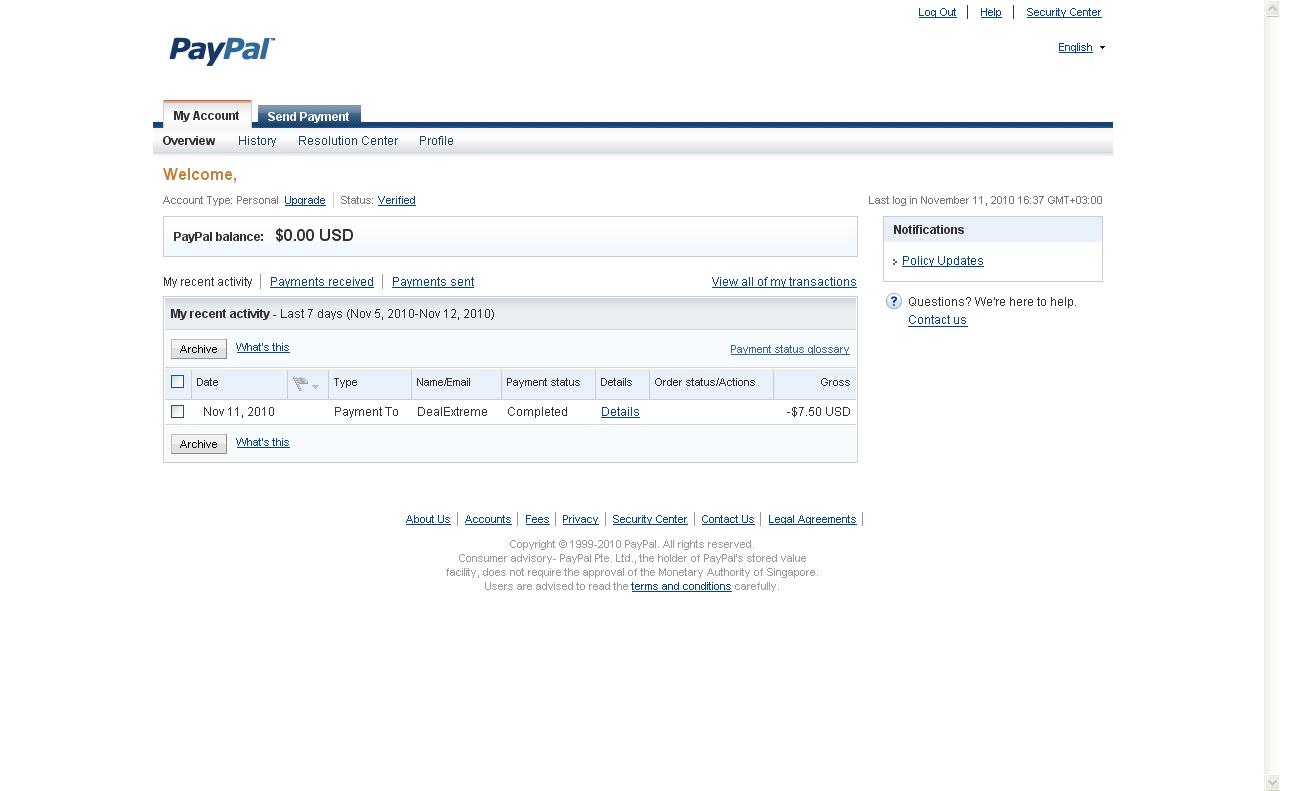Open the Payments received link
Viewport: 1299px width, 791px height.
[322, 282]
